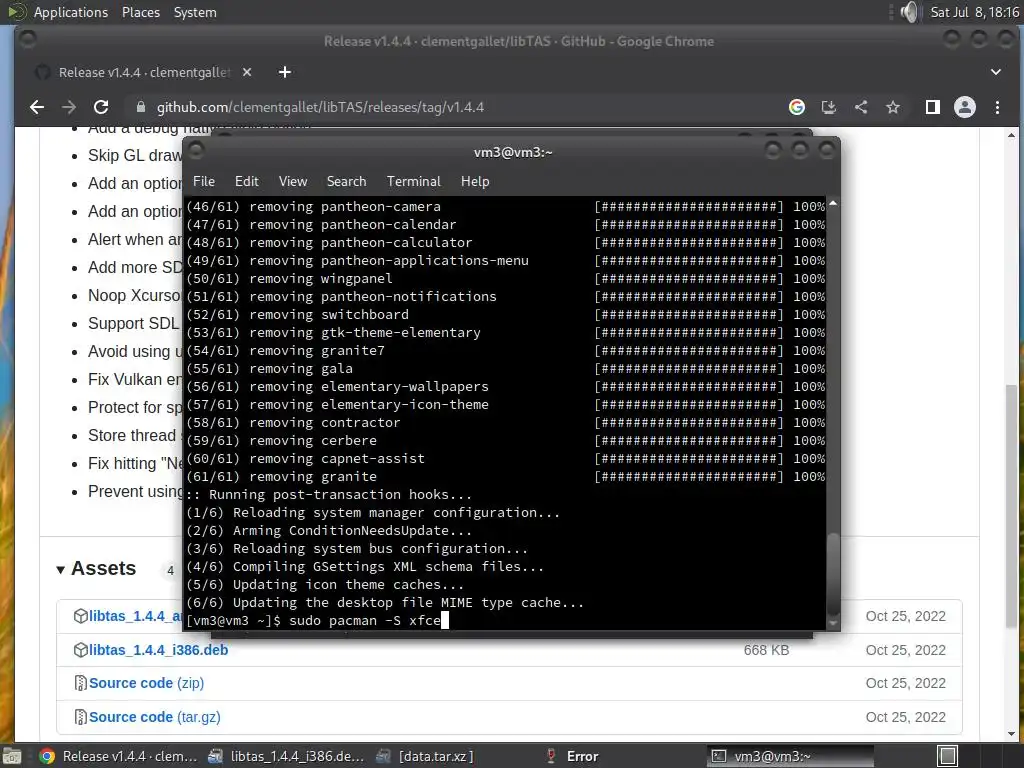Screen dimensions: 1024x768
Task: Click the Chrome address bar URL
Action: tap(320, 107)
